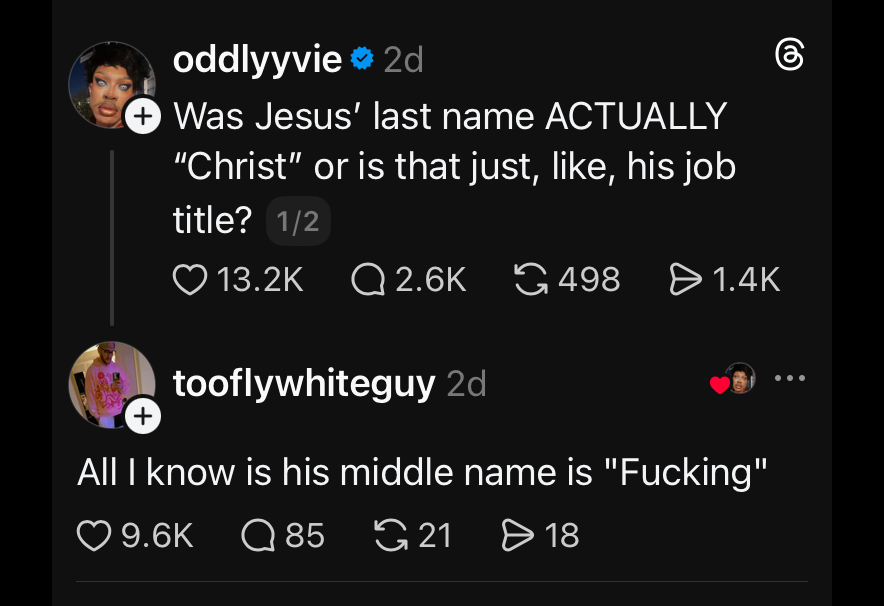This screenshot has width=884, height=606.
Task: Like tooflywhiteguy's reply
Action: (x=94, y=535)
